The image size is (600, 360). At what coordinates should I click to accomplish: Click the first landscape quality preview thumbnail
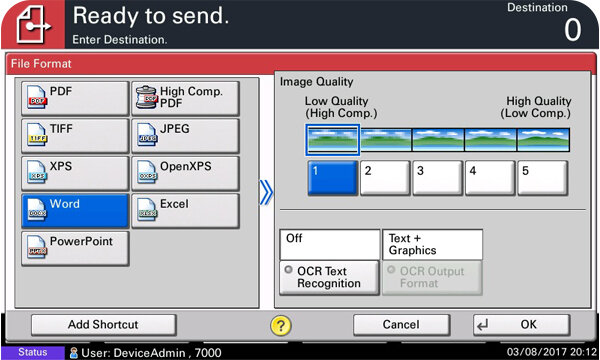pyautogui.click(x=333, y=140)
